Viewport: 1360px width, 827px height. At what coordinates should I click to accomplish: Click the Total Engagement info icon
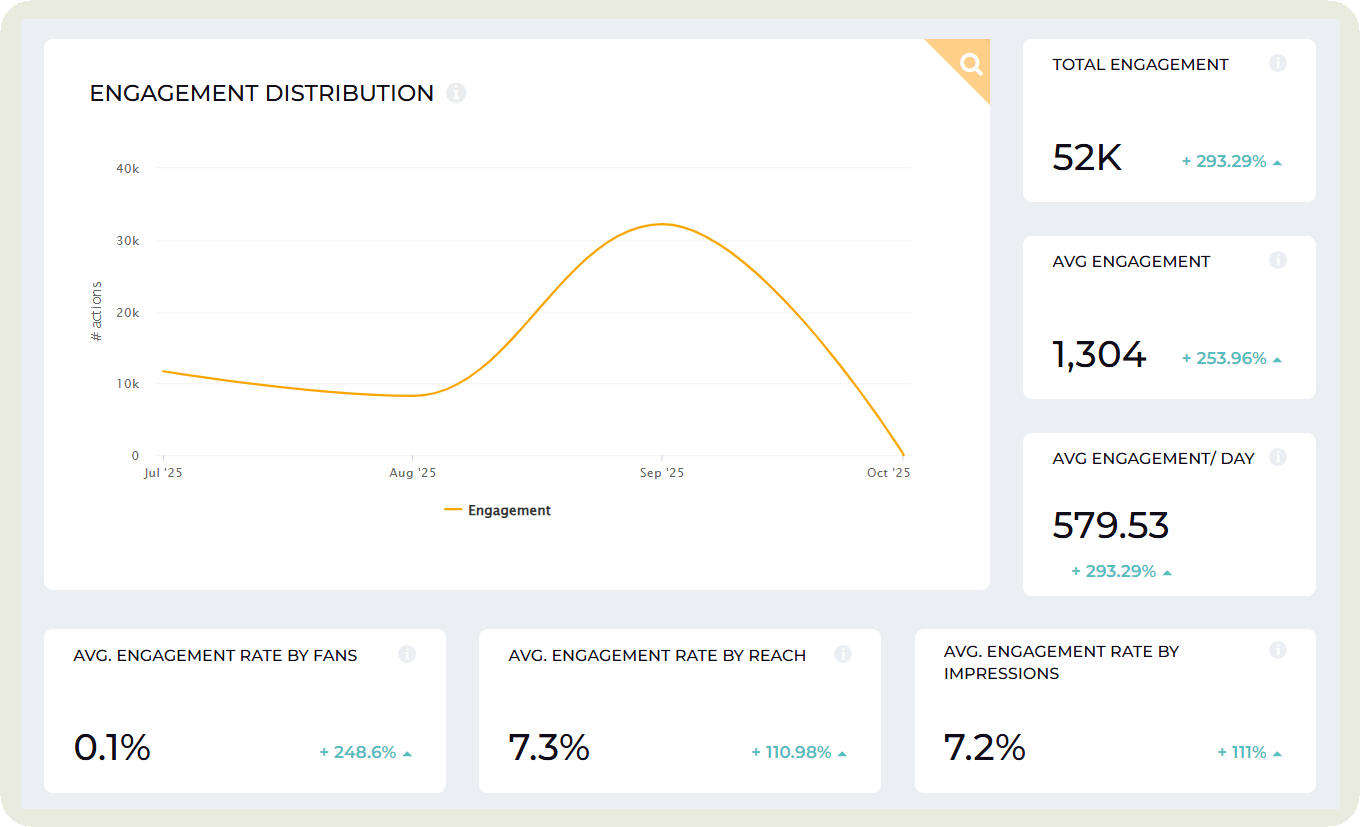(1277, 63)
